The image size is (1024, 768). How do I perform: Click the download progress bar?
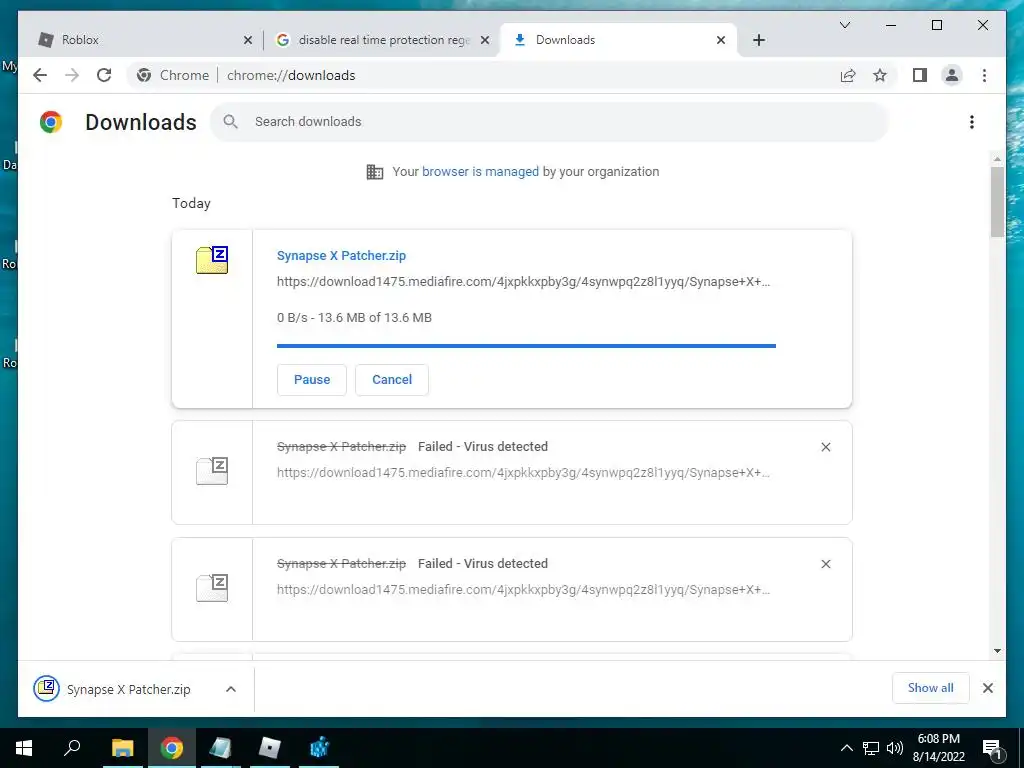tap(526, 345)
